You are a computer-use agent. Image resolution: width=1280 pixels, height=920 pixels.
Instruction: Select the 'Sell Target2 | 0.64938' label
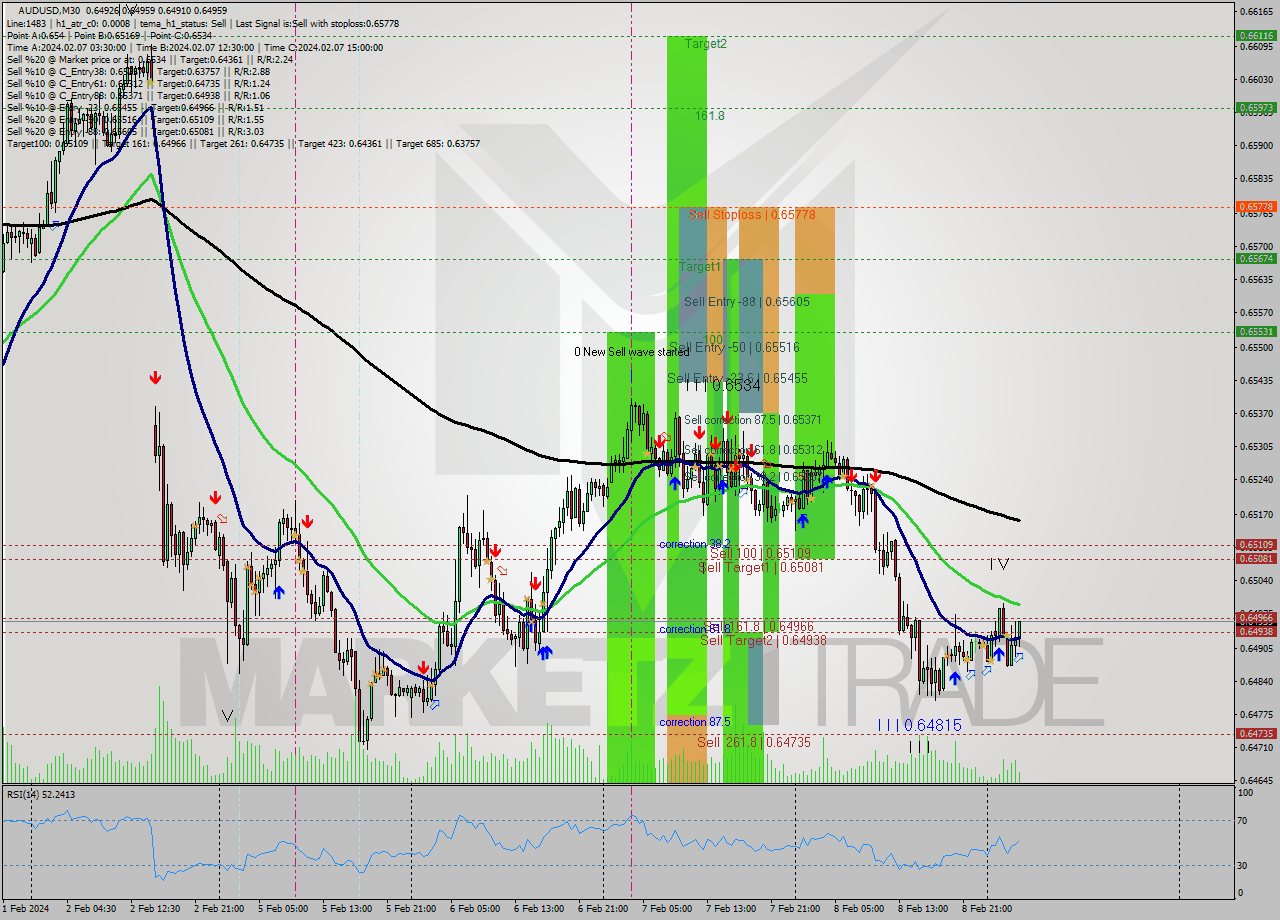[763, 640]
